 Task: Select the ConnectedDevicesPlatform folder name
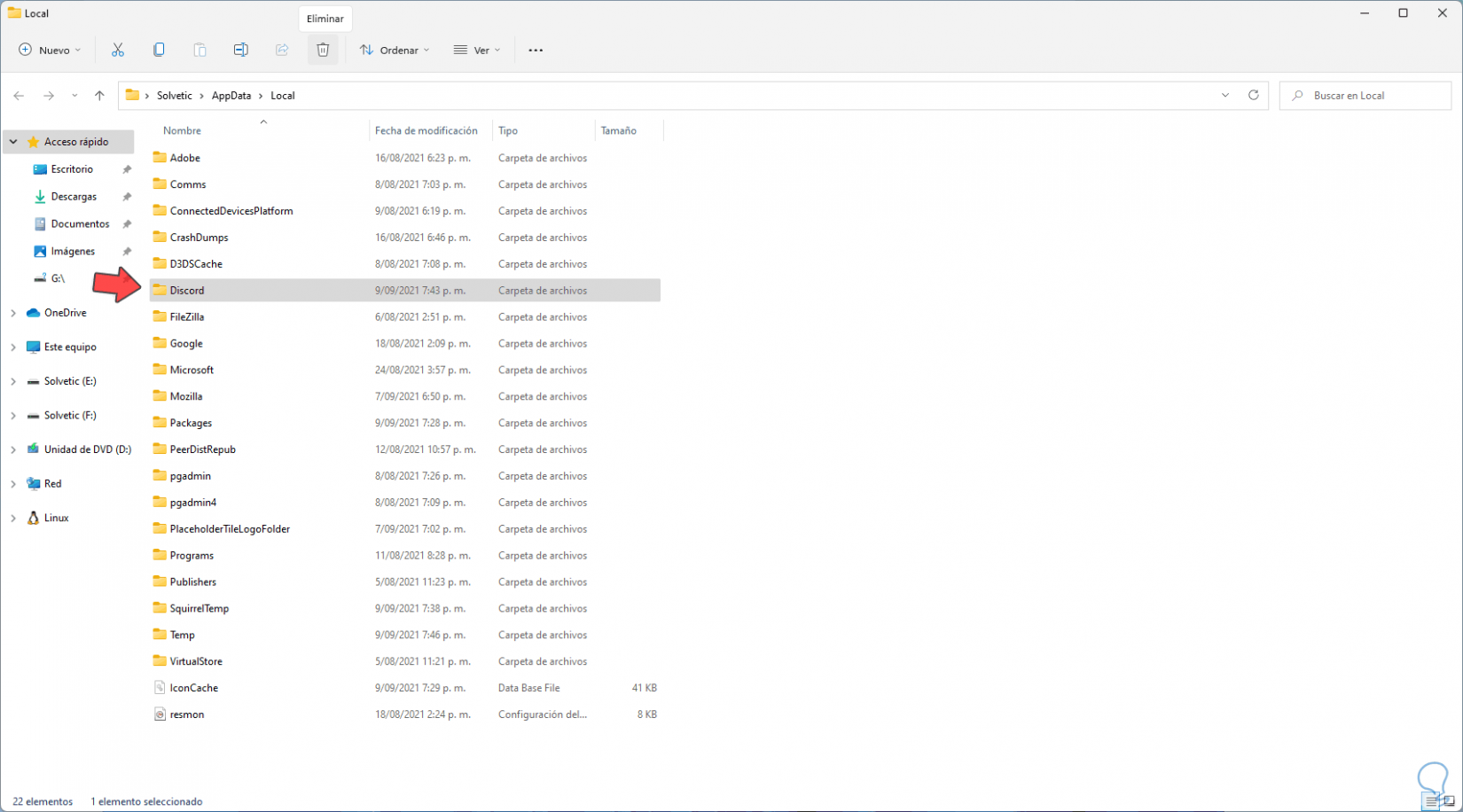pyautogui.click(x=231, y=211)
